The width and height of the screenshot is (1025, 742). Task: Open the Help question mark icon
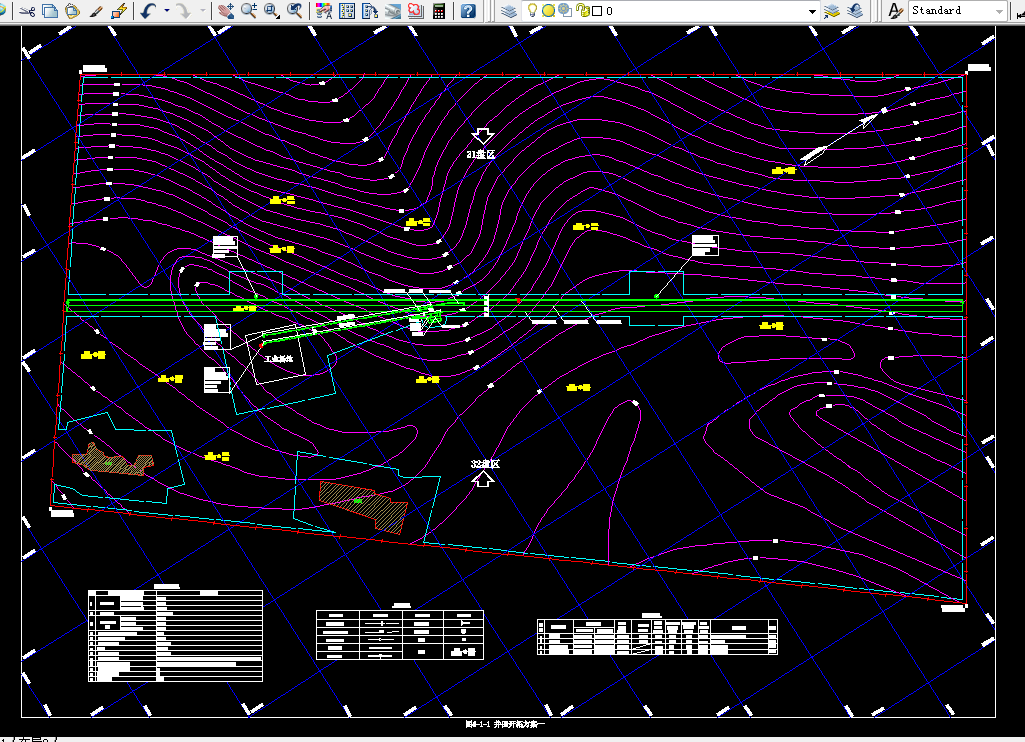(x=468, y=11)
